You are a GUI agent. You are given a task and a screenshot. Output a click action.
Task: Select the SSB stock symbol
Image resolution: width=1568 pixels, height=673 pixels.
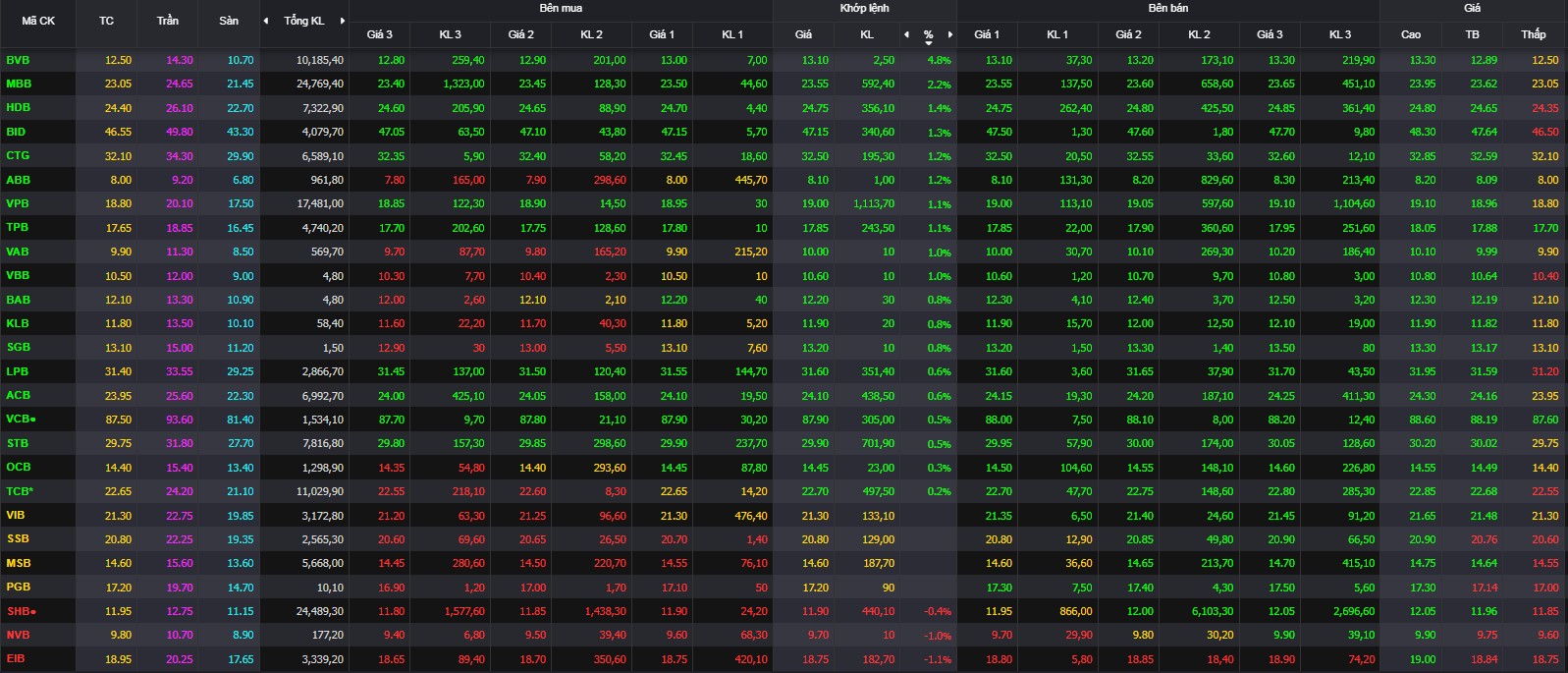click(18, 538)
